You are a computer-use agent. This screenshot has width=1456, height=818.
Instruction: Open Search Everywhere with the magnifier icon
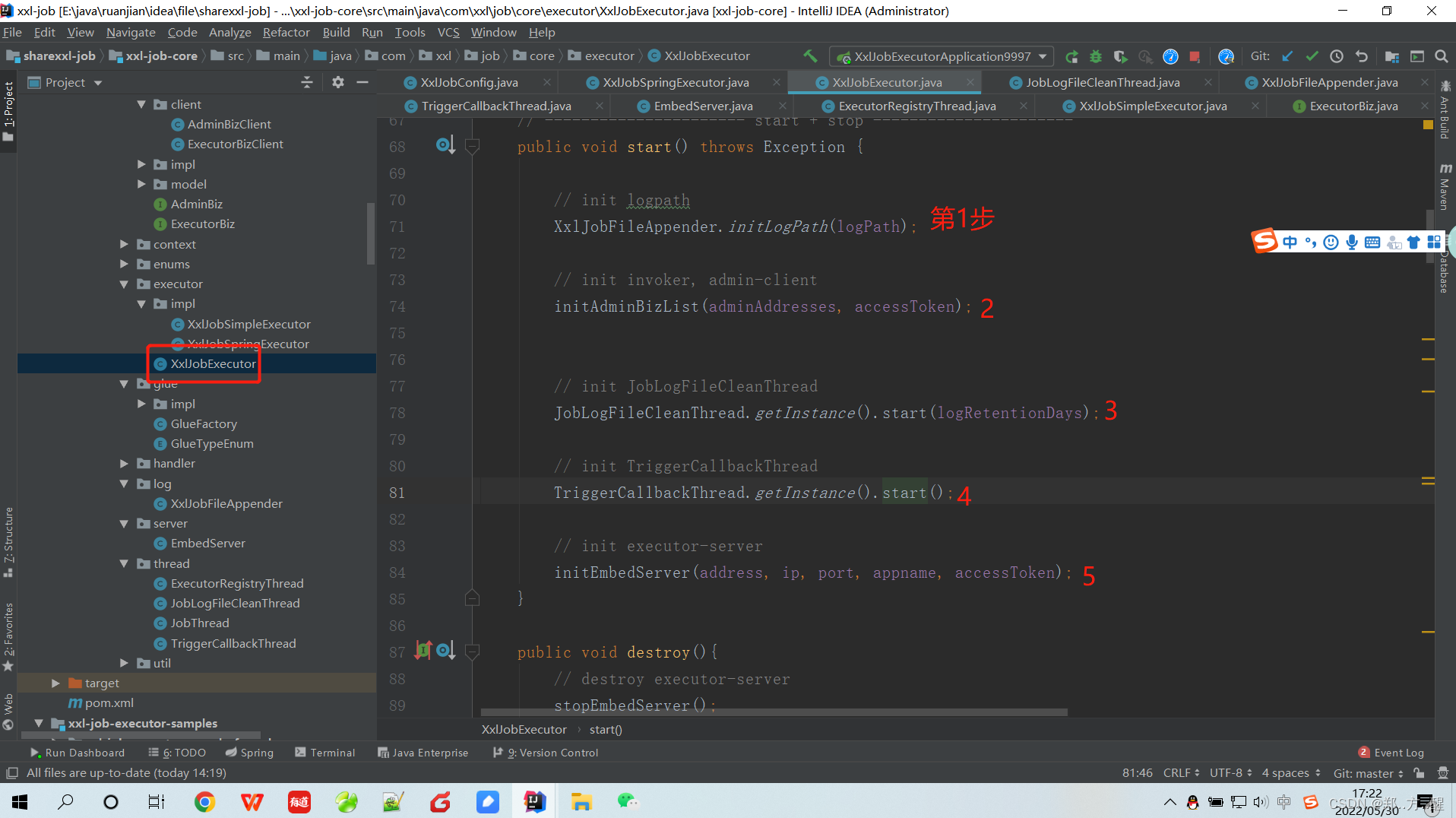[x=1442, y=56]
